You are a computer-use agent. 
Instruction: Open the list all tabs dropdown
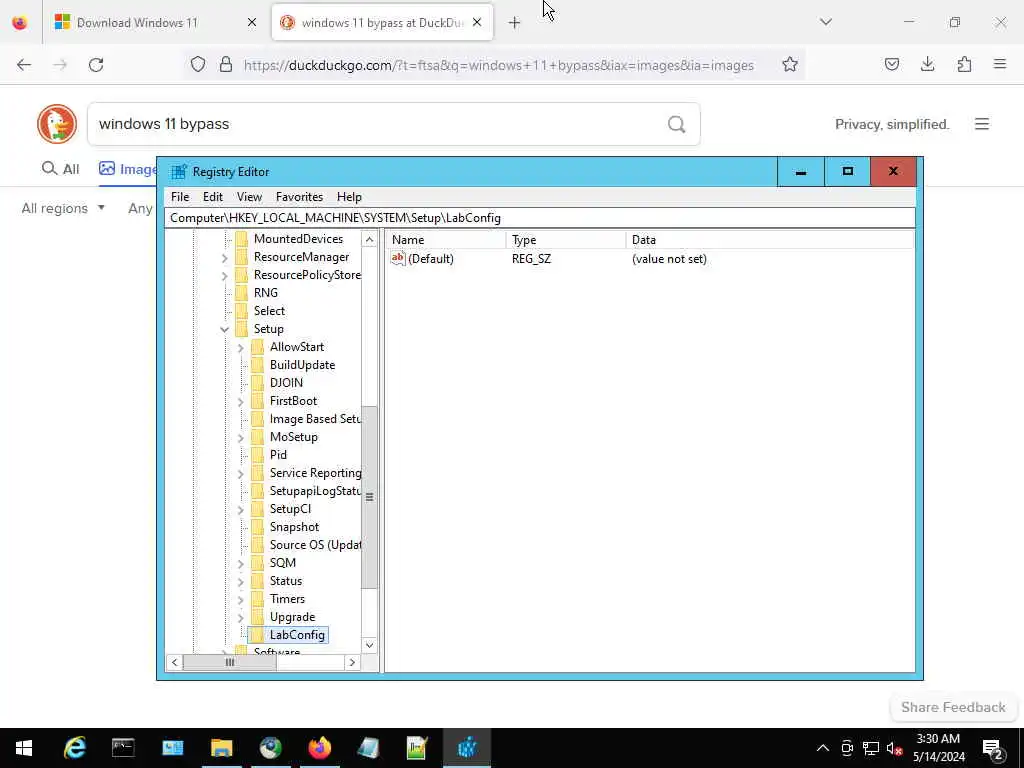[x=826, y=22]
